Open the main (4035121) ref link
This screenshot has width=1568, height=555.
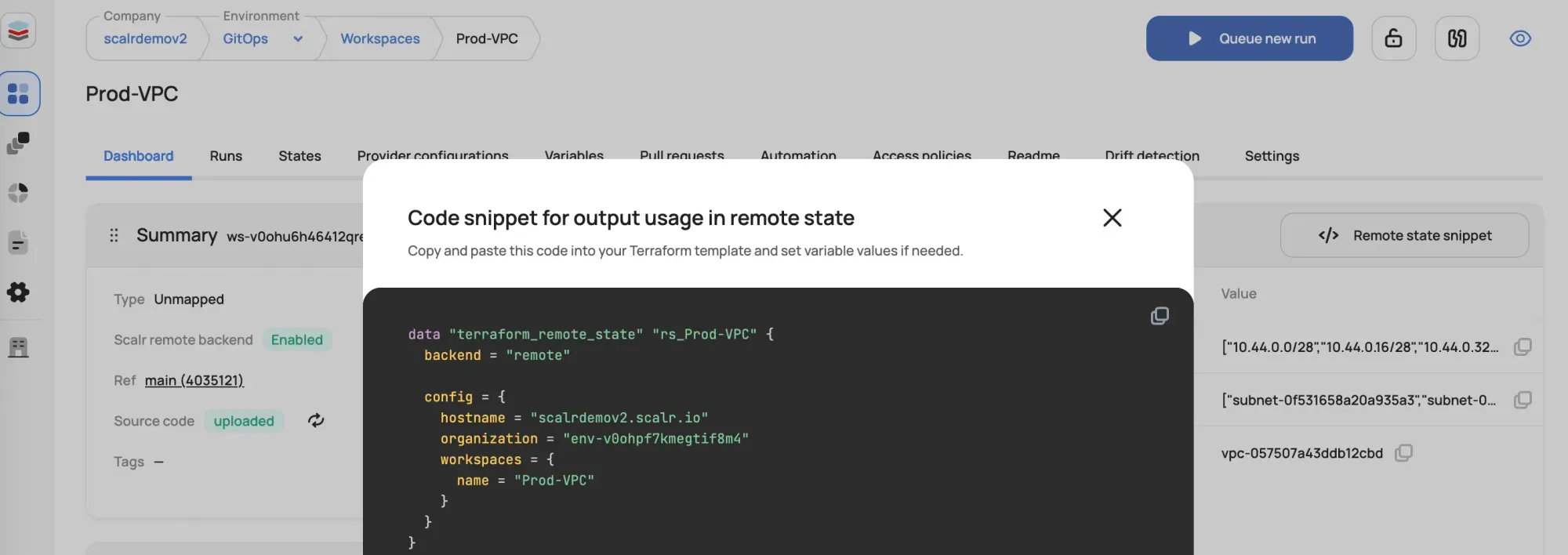[194, 380]
